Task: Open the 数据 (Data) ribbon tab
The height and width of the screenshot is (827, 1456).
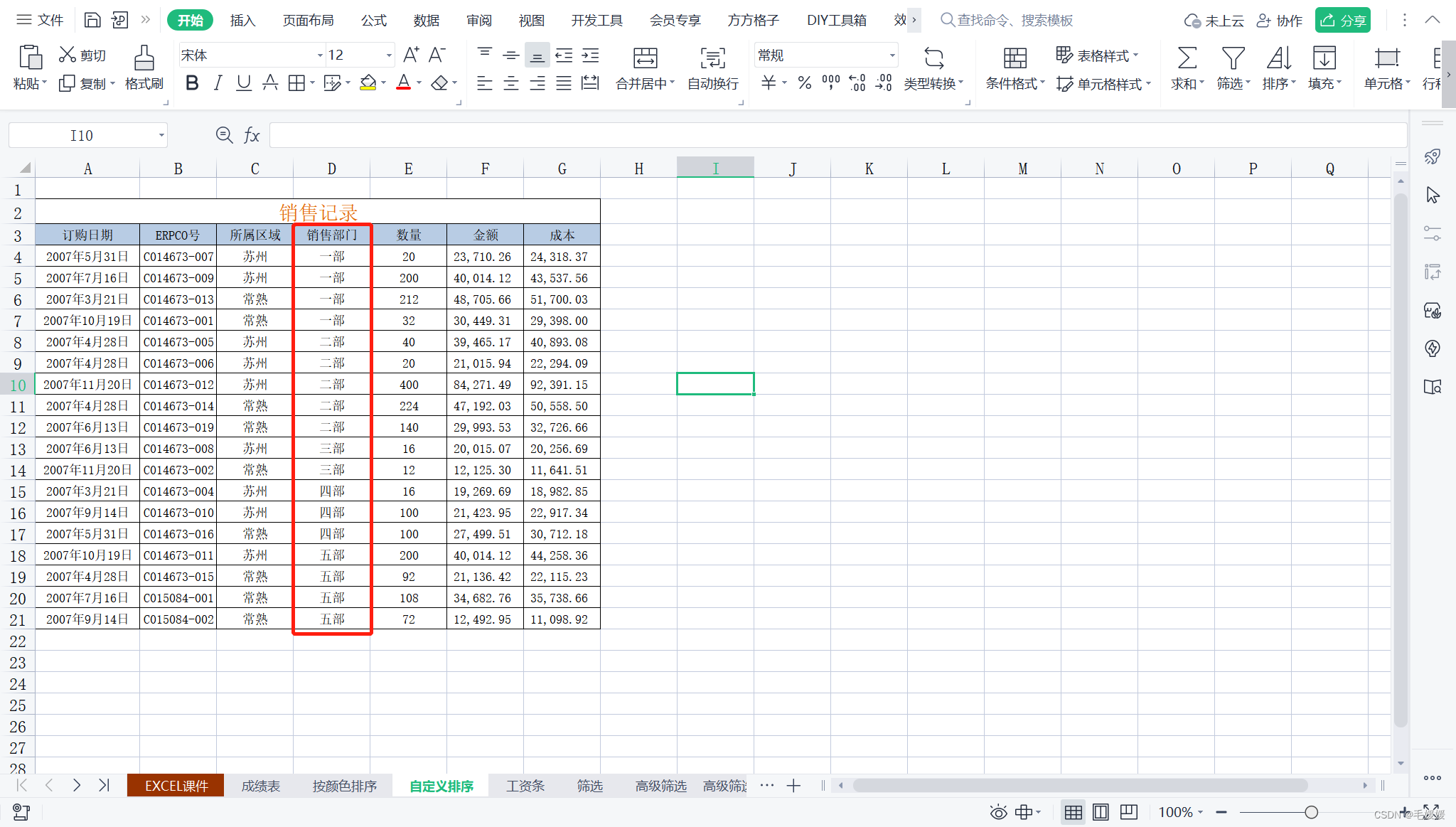Action: (x=426, y=21)
